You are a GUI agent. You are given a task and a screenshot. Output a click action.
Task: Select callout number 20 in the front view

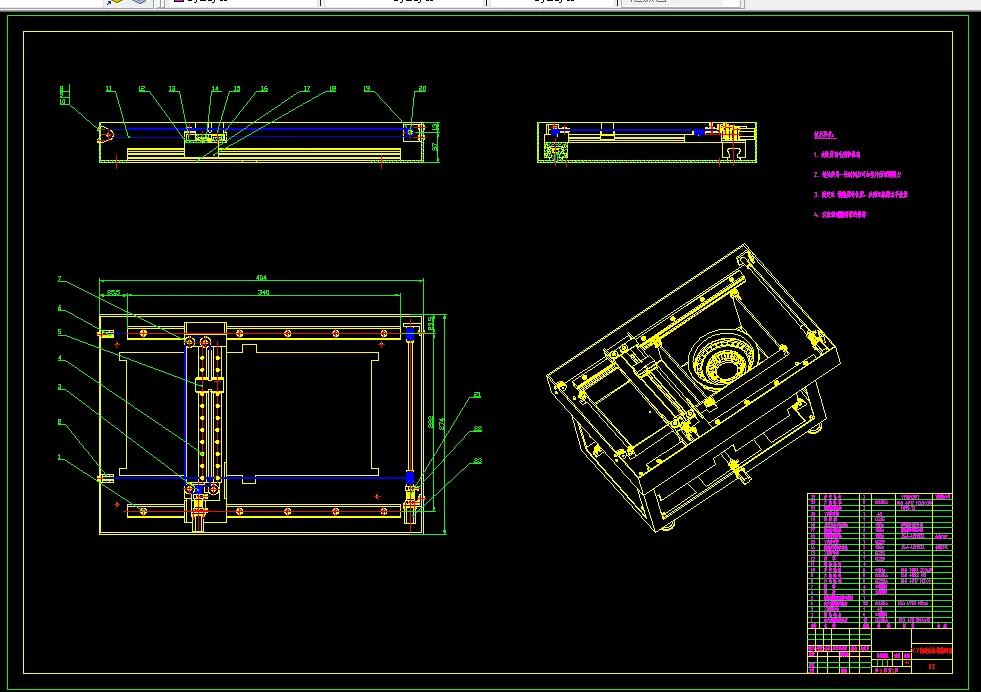(x=422, y=89)
